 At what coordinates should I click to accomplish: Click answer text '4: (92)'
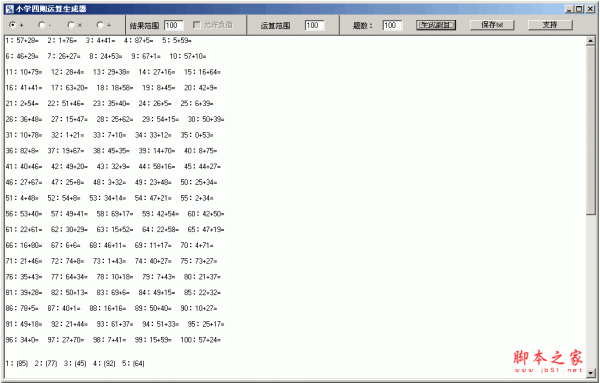[x=104, y=363]
